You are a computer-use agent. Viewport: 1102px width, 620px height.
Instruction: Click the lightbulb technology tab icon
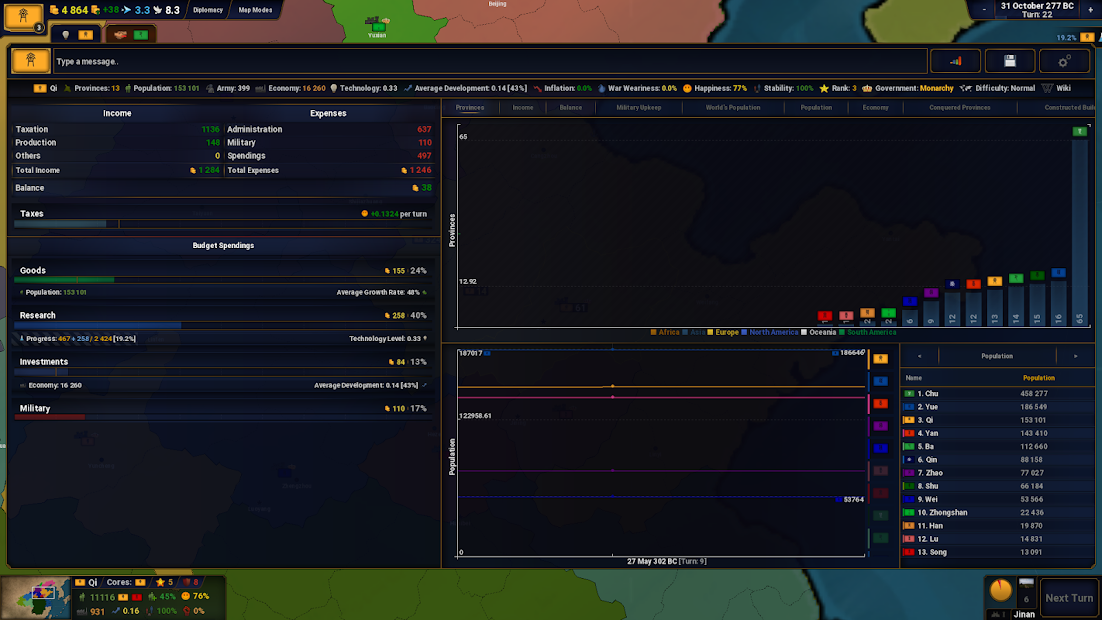(x=66, y=35)
